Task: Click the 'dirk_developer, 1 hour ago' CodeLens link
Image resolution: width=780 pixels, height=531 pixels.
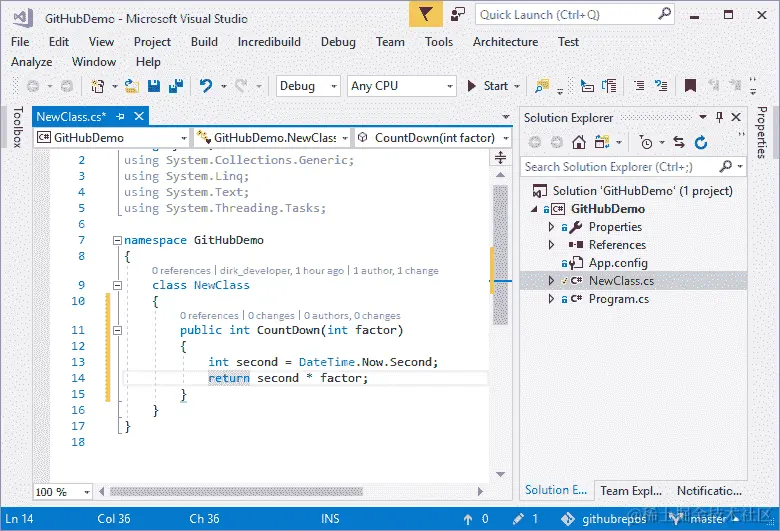Action: (x=282, y=271)
